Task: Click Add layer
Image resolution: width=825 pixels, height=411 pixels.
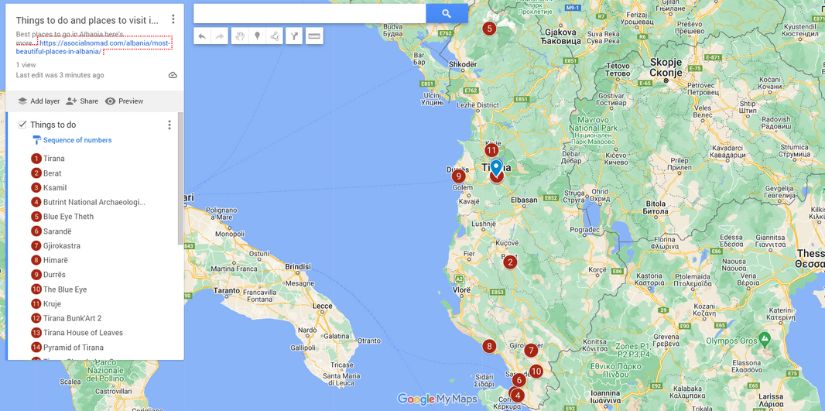Action: coord(38,101)
